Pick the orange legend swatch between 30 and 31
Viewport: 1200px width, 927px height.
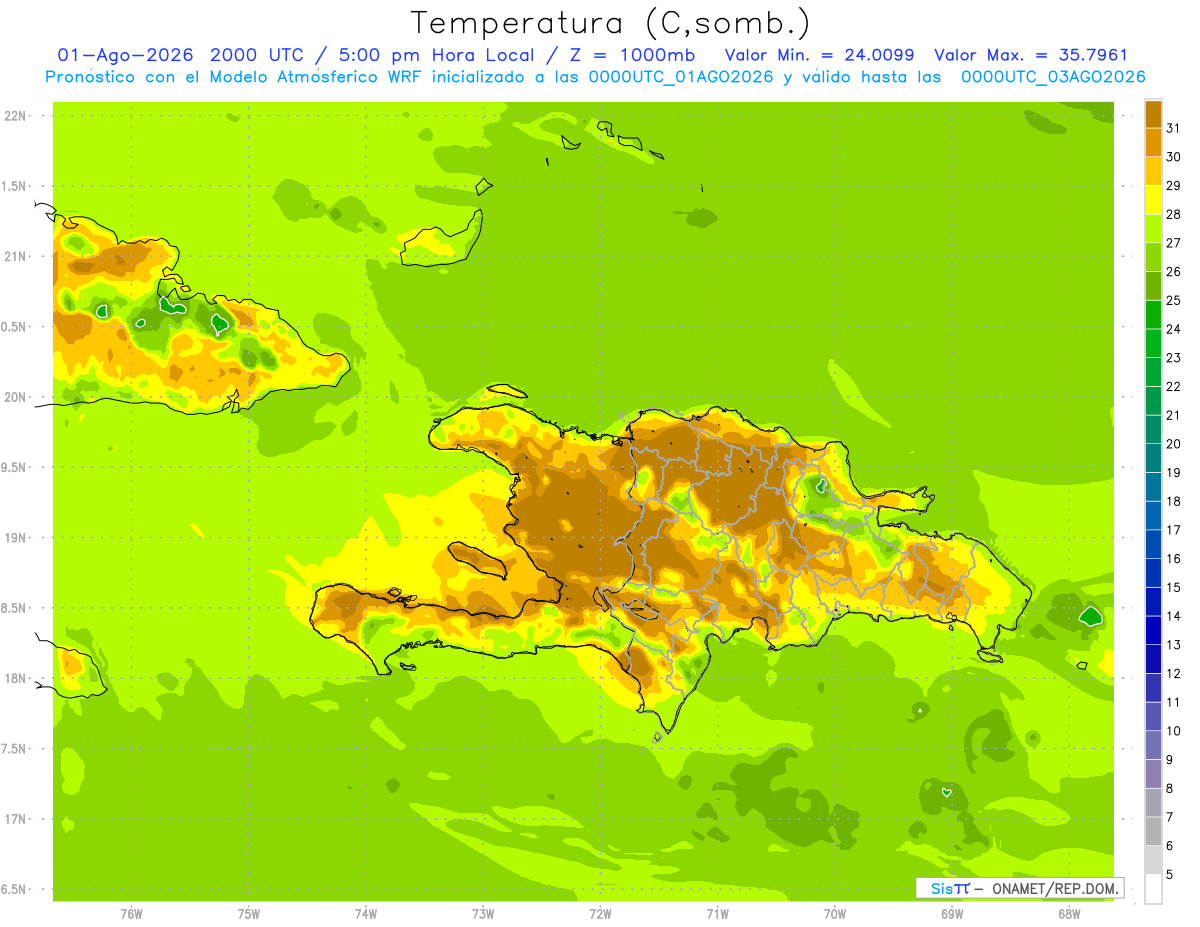point(1153,142)
